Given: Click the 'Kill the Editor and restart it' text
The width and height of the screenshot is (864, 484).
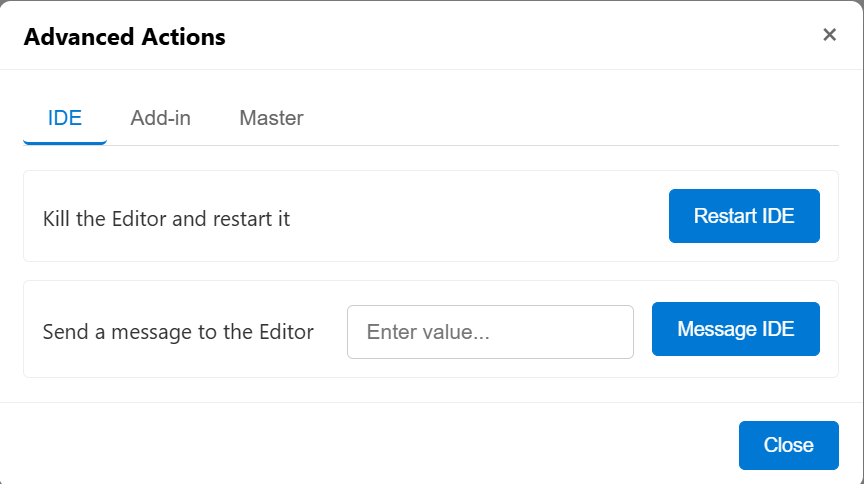Looking at the screenshot, I should [x=166, y=218].
